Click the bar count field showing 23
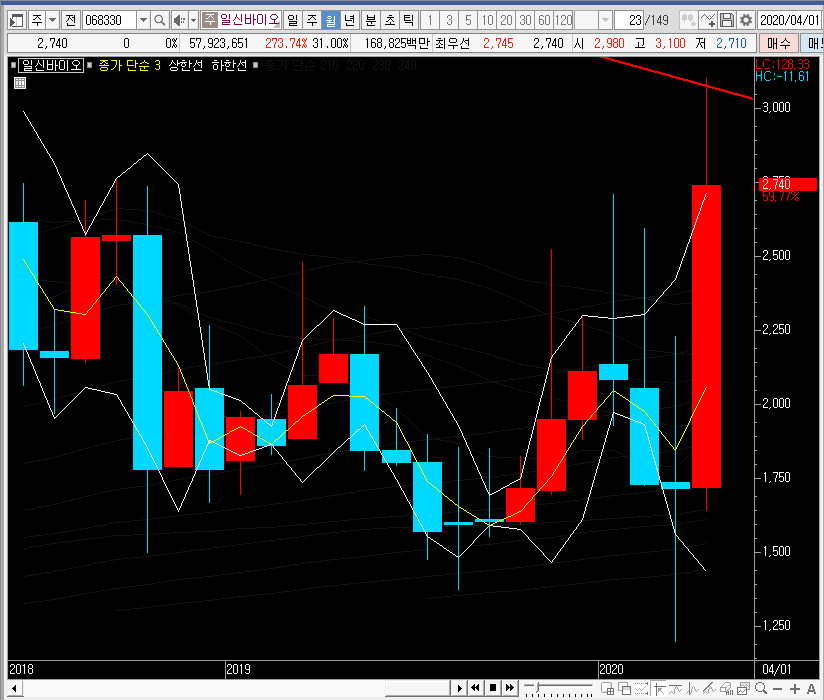Viewport: 824px width, 700px height. click(x=630, y=20)
